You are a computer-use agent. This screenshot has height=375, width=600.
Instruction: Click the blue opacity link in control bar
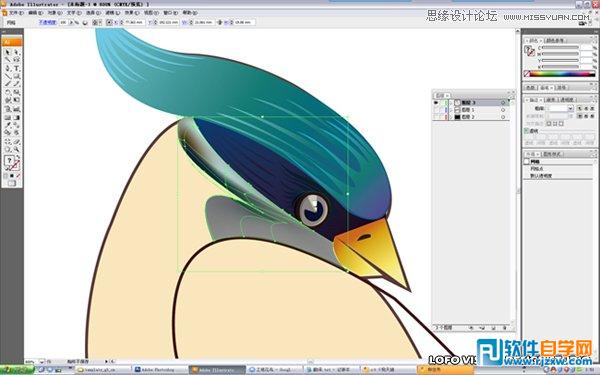click(x=47, y=22)
